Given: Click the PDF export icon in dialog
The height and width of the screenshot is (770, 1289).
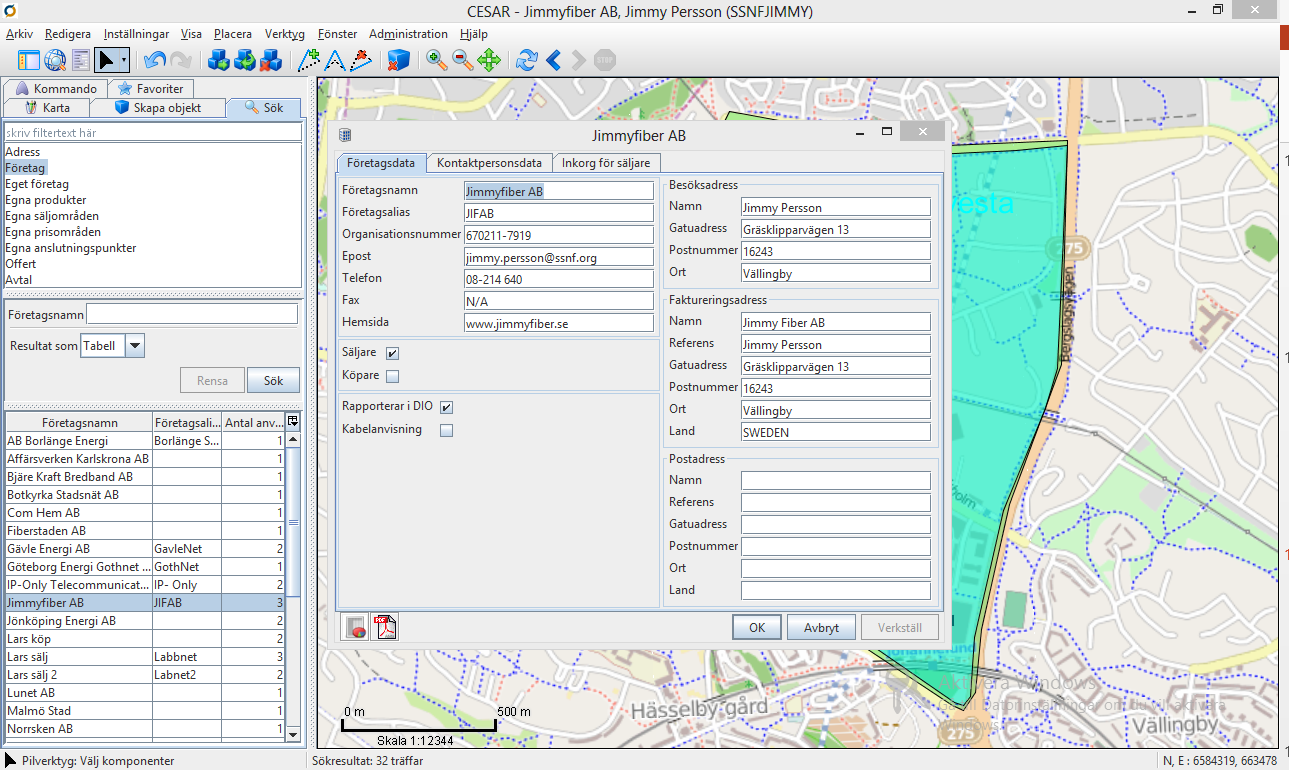Looking at the screenshot, I should coord(385,627).
